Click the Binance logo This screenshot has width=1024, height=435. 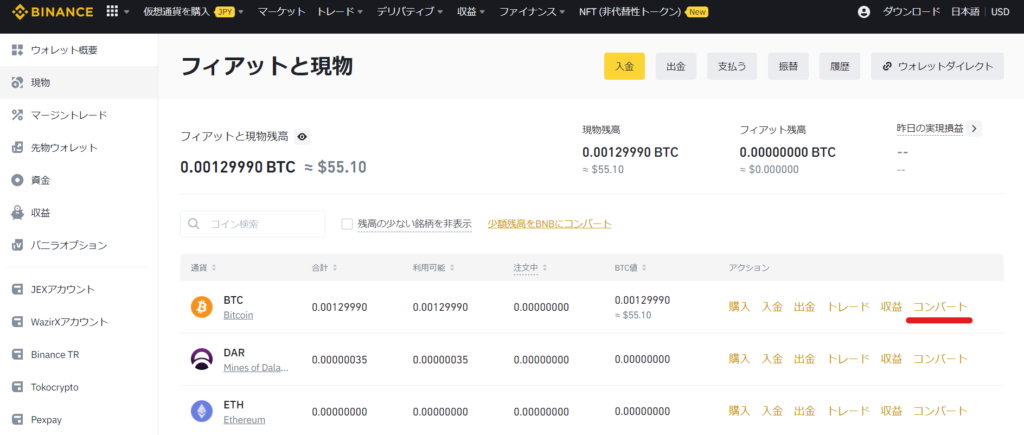(51, 12)
